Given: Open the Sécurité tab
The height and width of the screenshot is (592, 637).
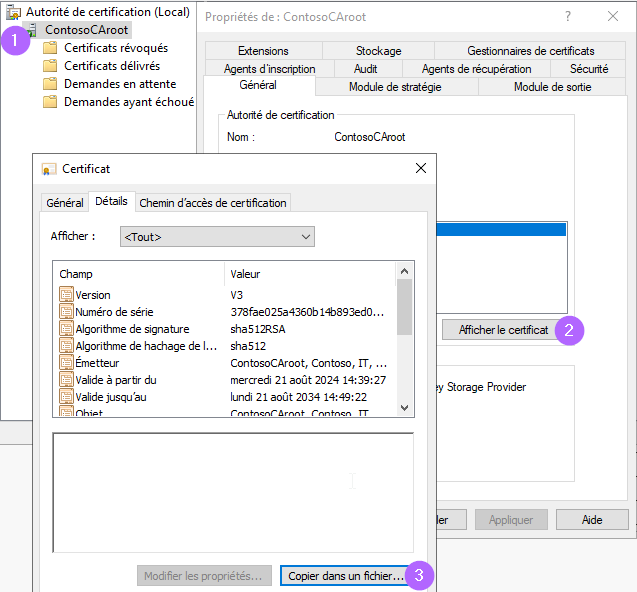Looking at the screenshot, I should pos(589,69).
